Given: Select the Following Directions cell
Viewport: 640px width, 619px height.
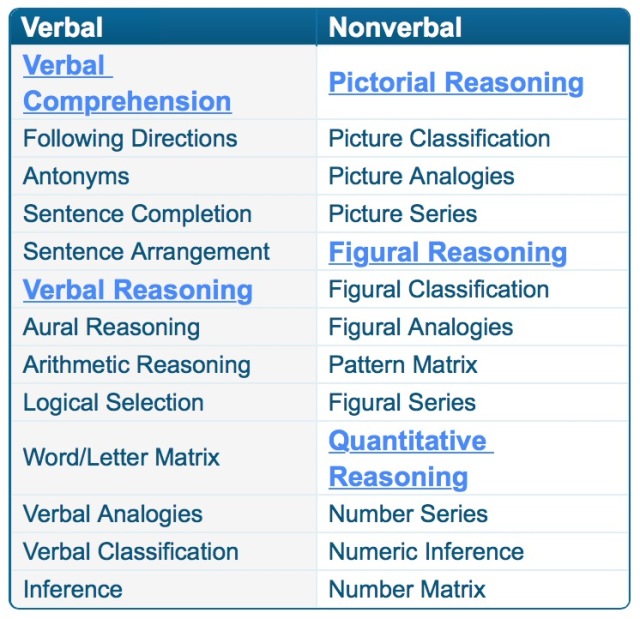Looking at the screenshot, I should [x=164, y=138].
